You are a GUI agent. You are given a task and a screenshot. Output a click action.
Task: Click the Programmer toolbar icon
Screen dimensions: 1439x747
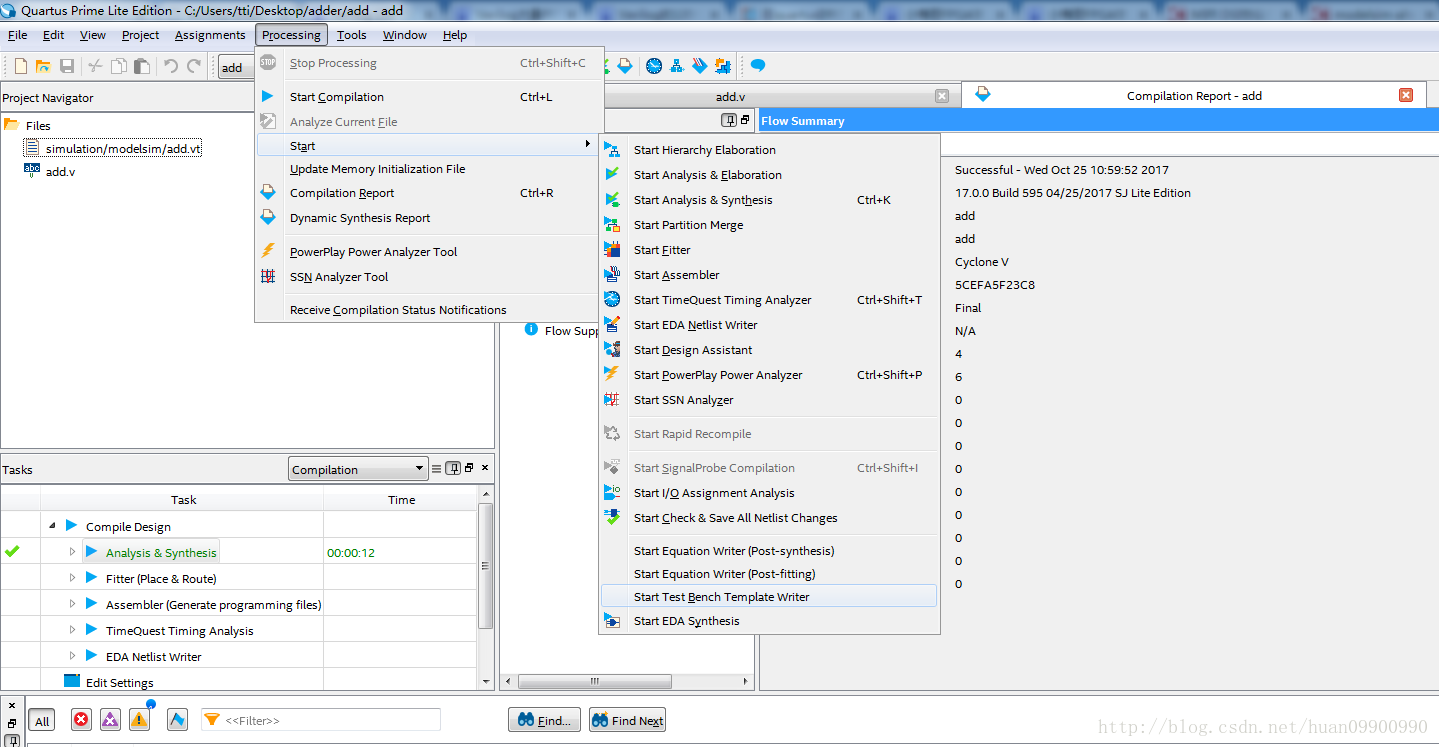point(700,66)
